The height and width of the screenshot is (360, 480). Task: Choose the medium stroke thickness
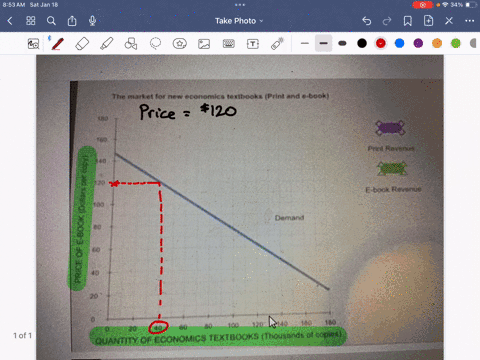click(323, 43)
